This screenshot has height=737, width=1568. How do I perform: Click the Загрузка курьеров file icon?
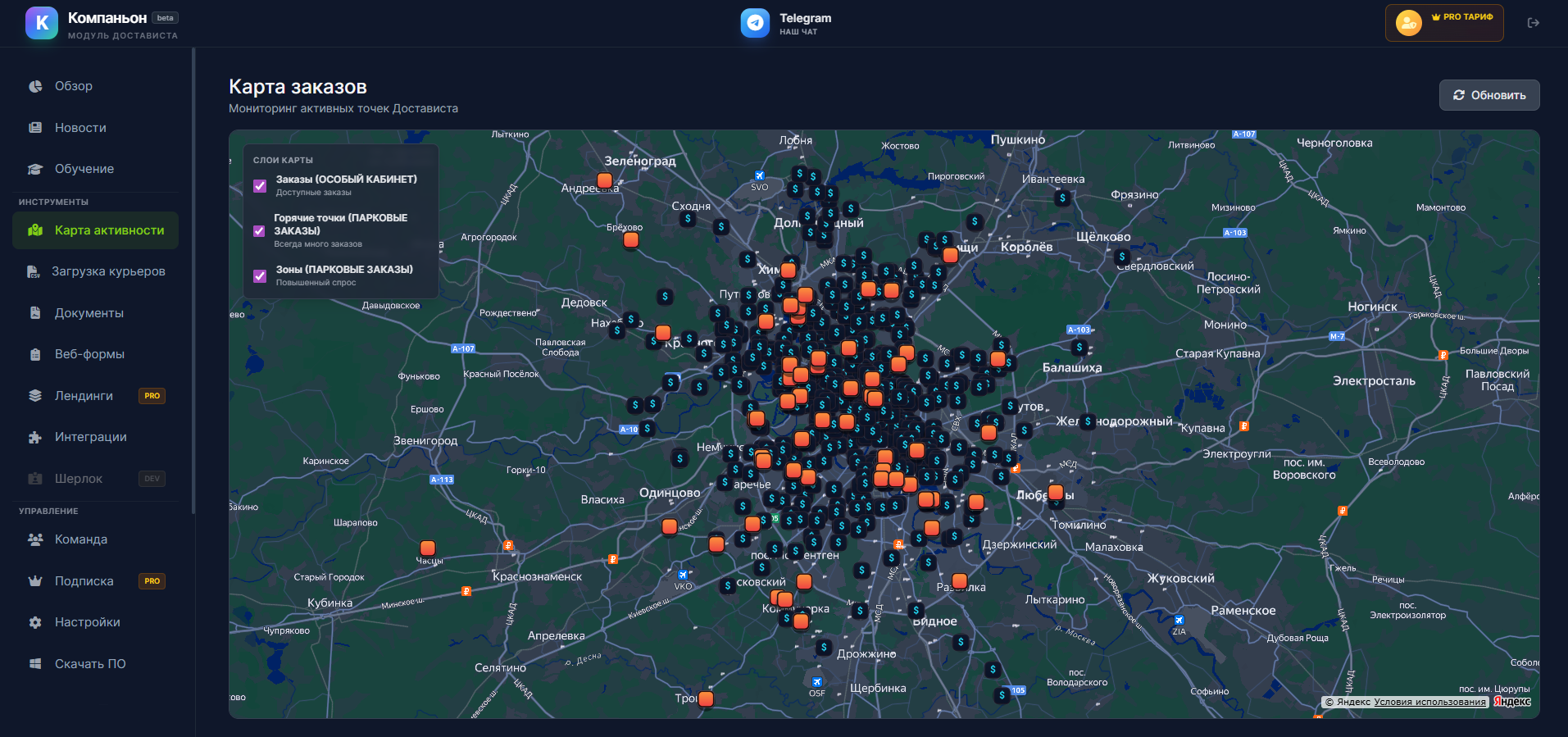click(x=34, y=271)
